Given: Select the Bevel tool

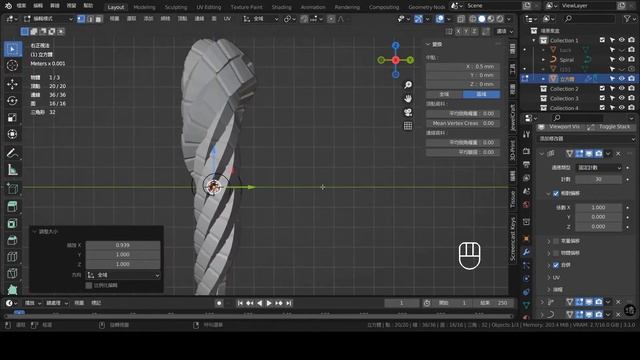Looking at the screenshot, I should click(12, 240).
